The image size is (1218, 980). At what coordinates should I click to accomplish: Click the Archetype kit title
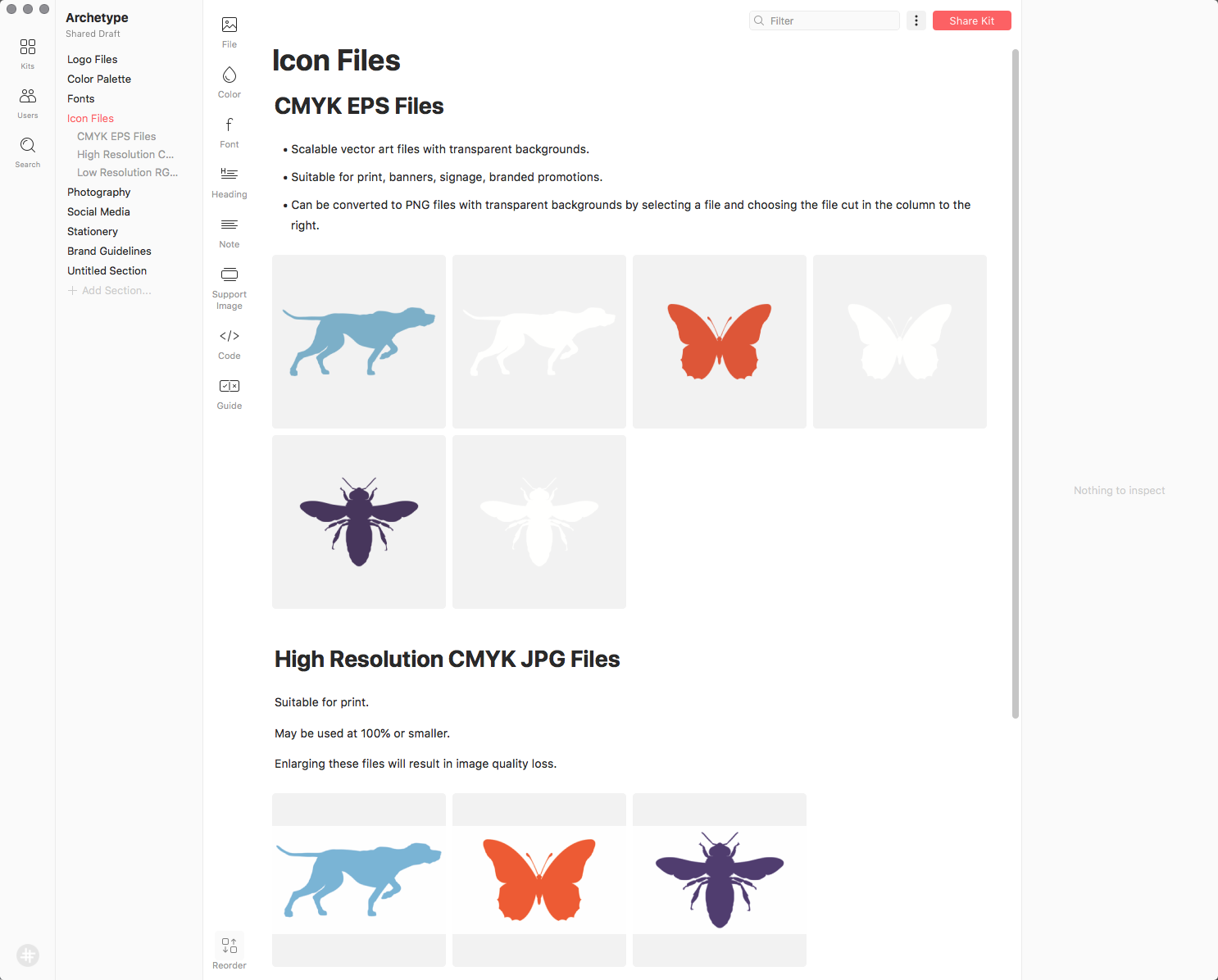97,17
